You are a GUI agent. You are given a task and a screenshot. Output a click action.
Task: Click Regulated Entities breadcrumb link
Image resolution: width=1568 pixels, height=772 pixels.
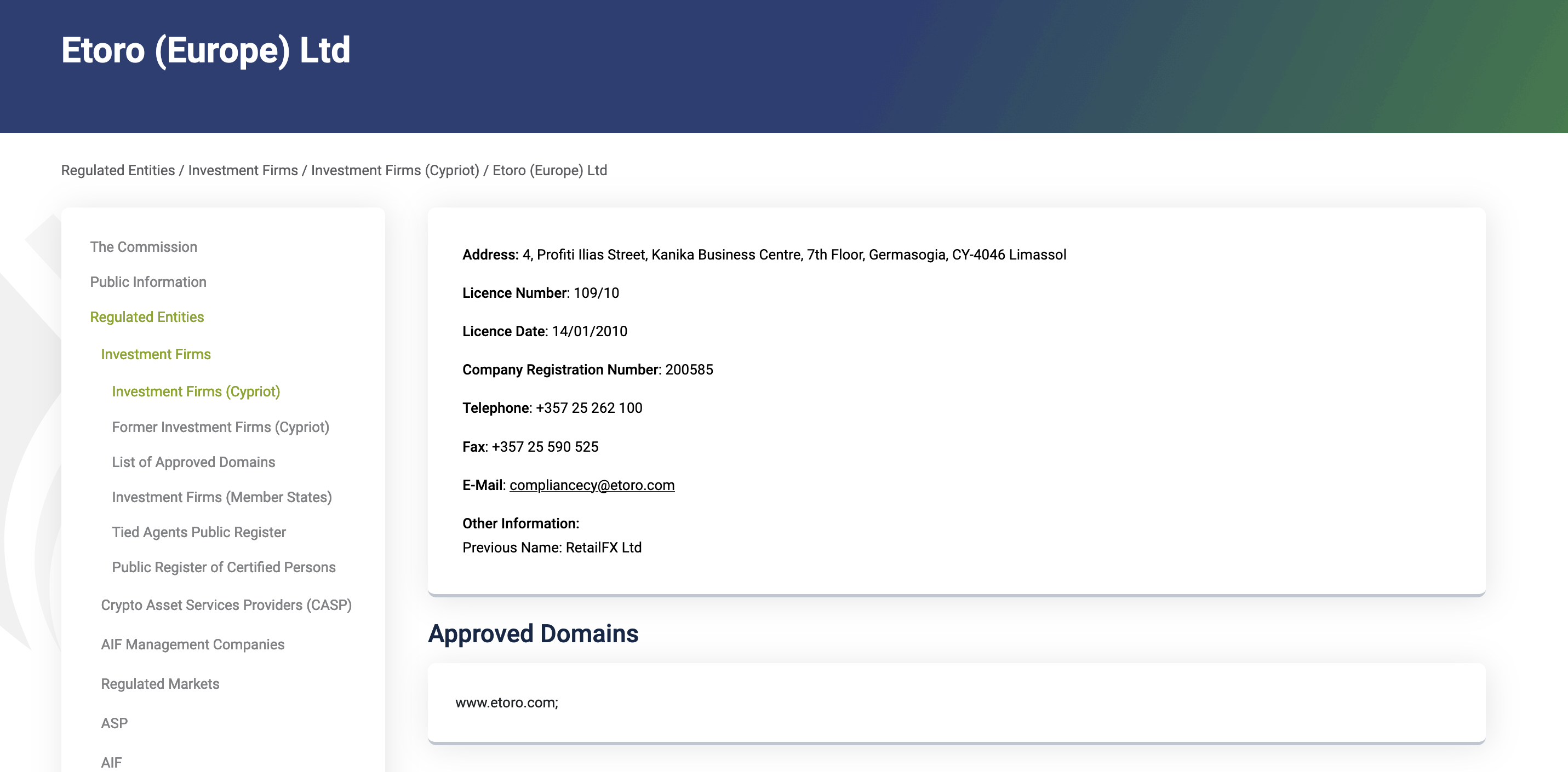pyautogui.click(x=117, y=170)
